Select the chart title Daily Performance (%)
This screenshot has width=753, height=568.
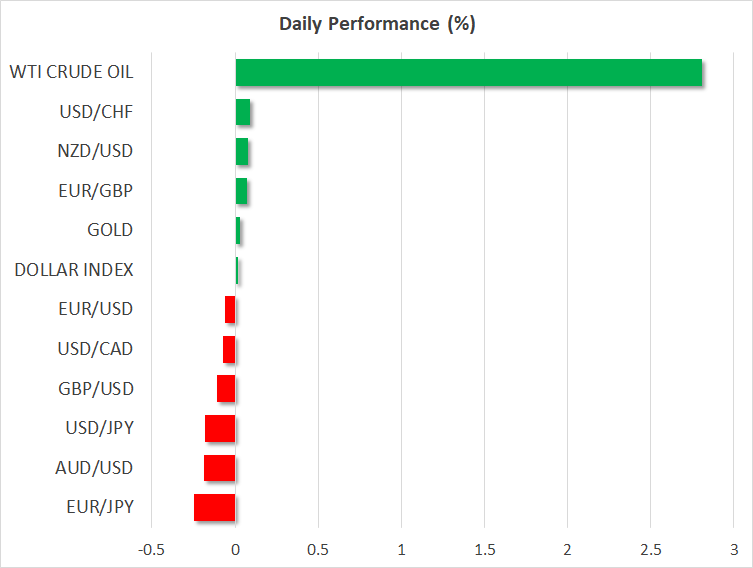(x=377, y=24)
